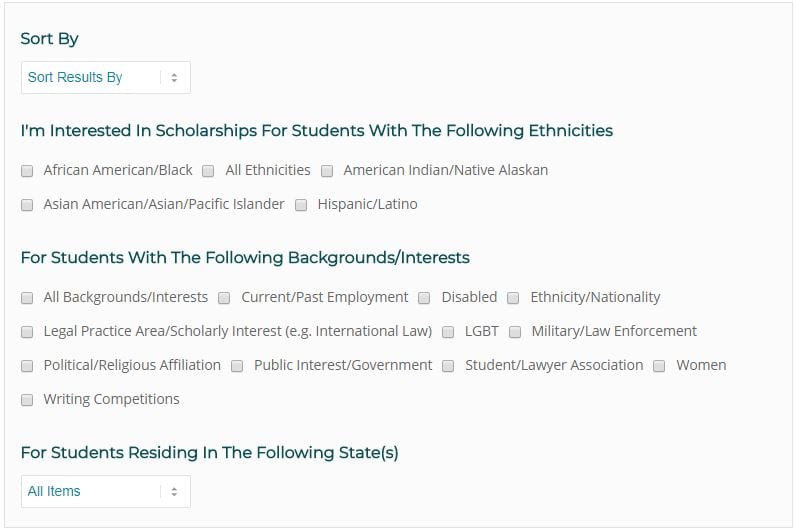This screenshot has width=796, height=532.
Task: Select American Indian/Native Alaskan checkbox
Action: (x=327, y=171)
